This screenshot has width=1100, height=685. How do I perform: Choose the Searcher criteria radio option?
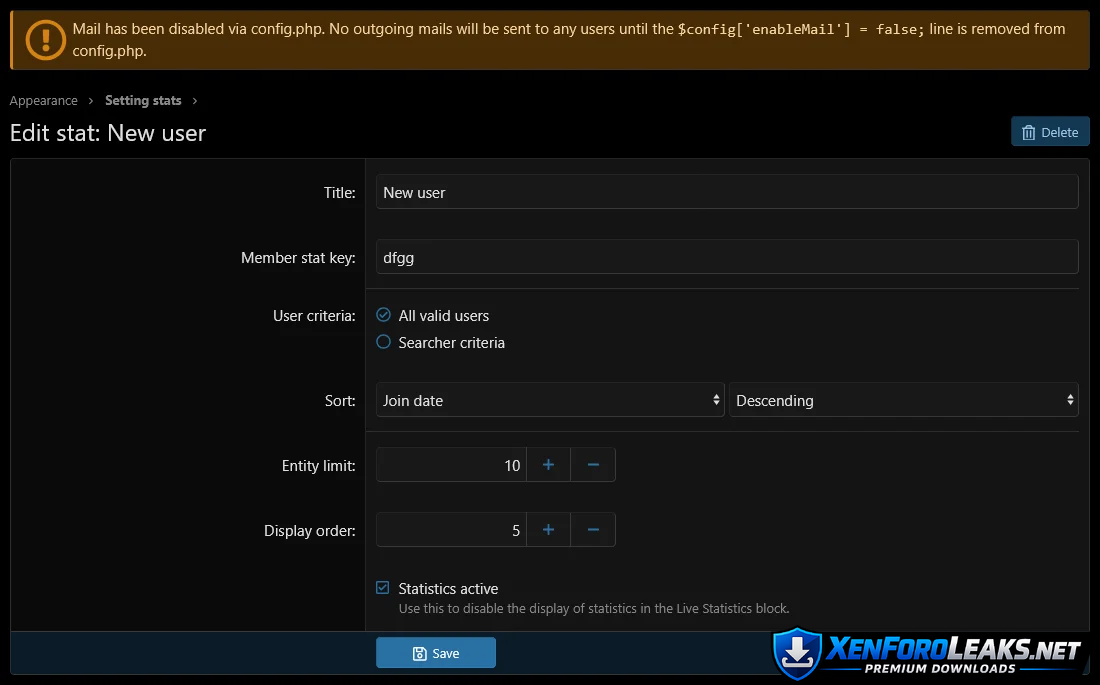coord(383,342)
